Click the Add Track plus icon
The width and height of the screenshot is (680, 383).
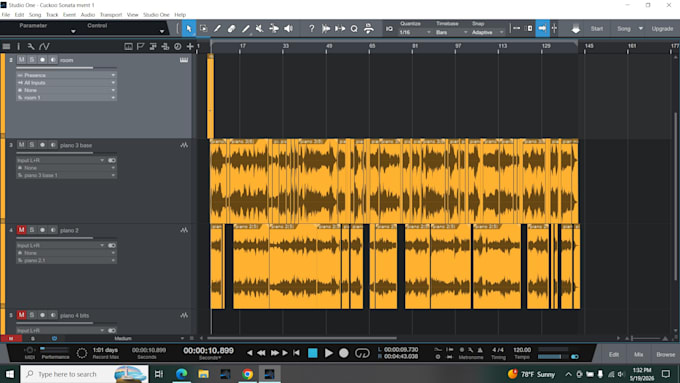tap(190, 46)
